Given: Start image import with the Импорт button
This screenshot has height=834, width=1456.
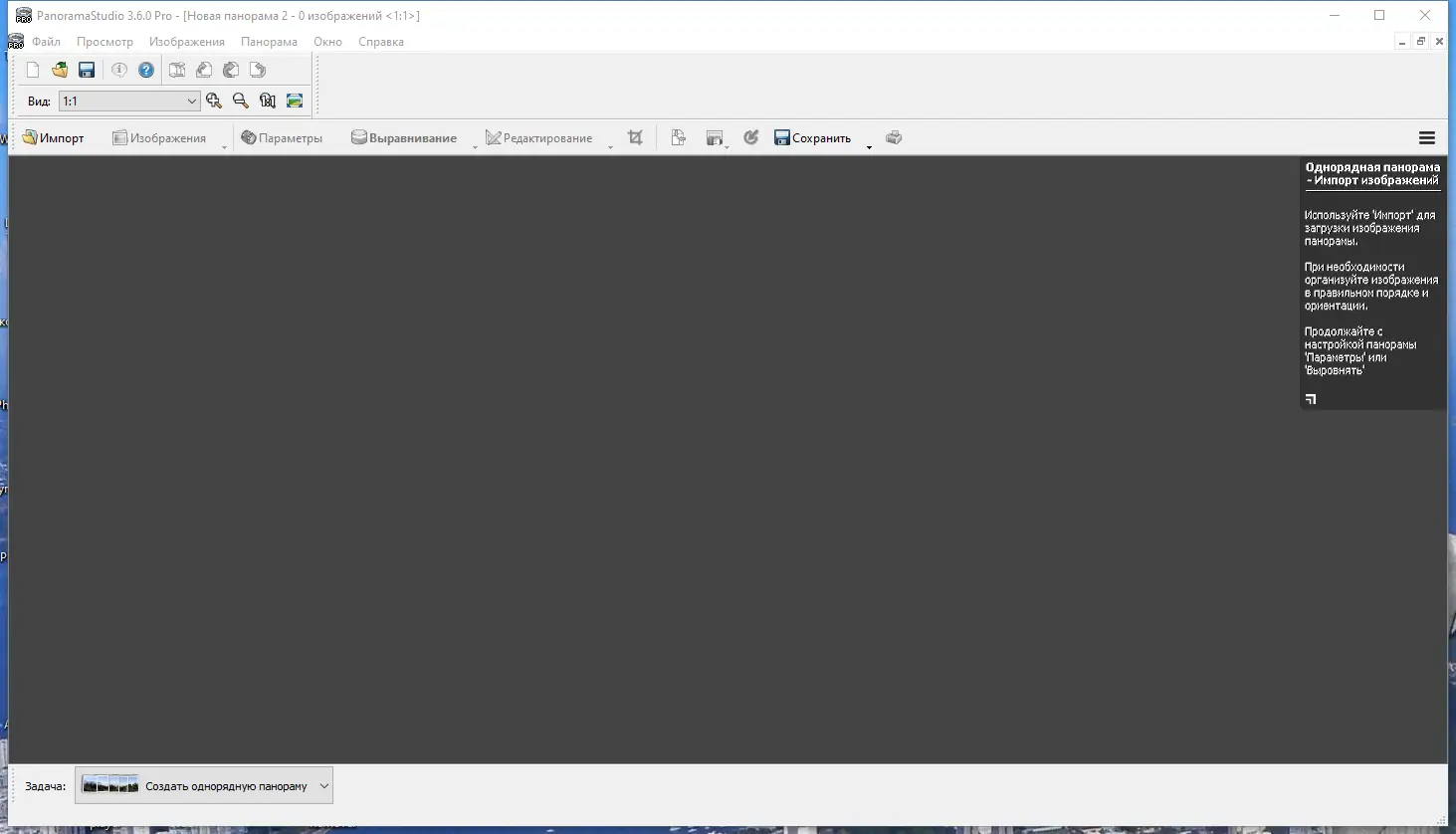Looking at the screenshot, I should point(54,137).
